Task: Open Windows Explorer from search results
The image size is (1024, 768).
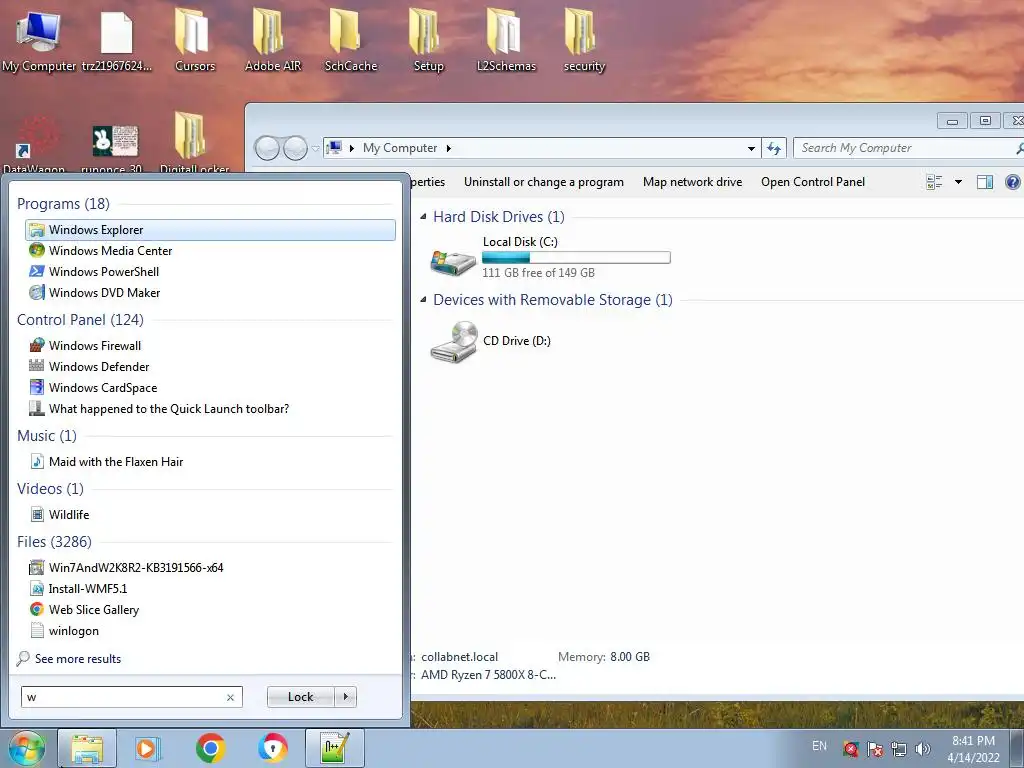Action: tap(210, 230)
